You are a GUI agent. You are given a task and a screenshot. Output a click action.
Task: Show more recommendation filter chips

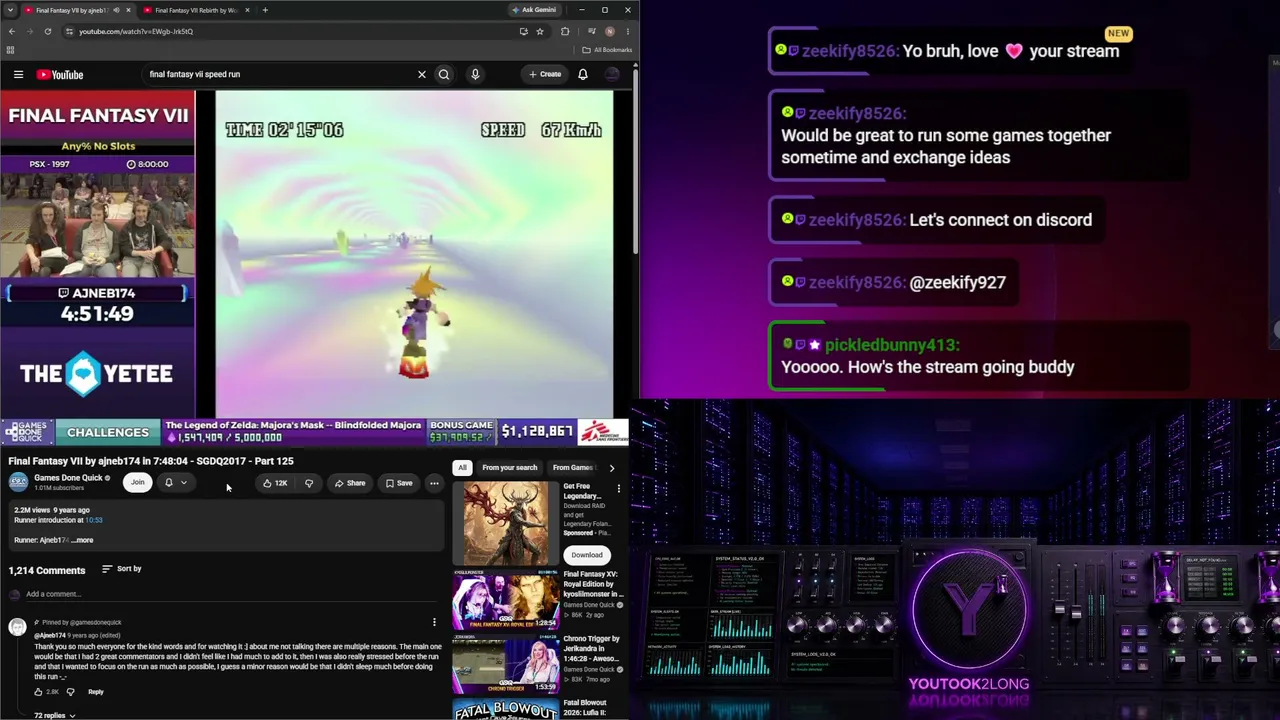(x=612, y=467)
